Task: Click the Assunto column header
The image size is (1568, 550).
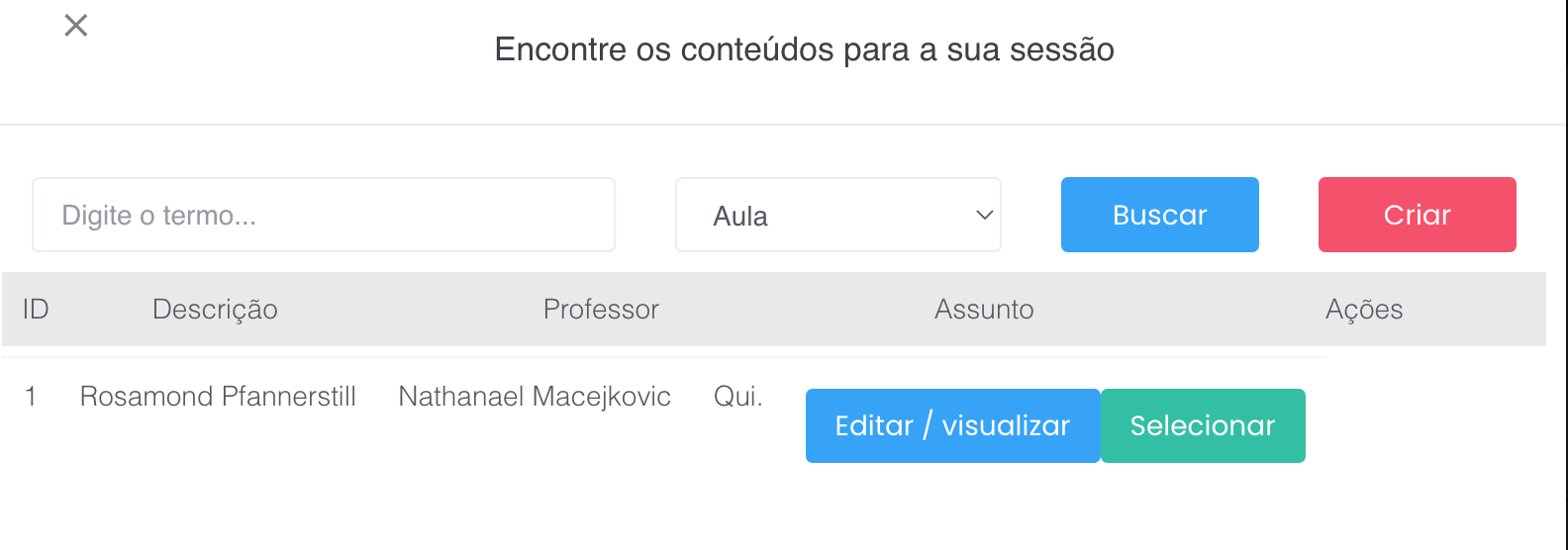Action: pos(984,310)
